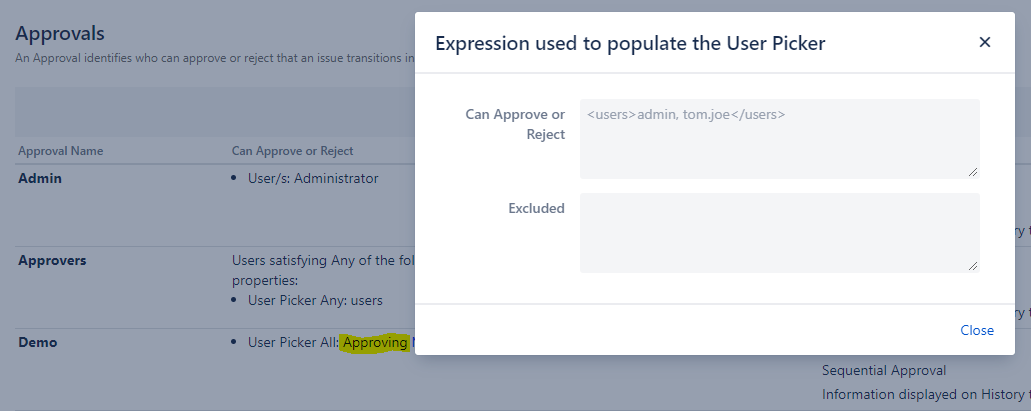Click the Approval Name column header
This screenshot has height=411, width=1031.
pyautogui.click(x=60, y=151)
